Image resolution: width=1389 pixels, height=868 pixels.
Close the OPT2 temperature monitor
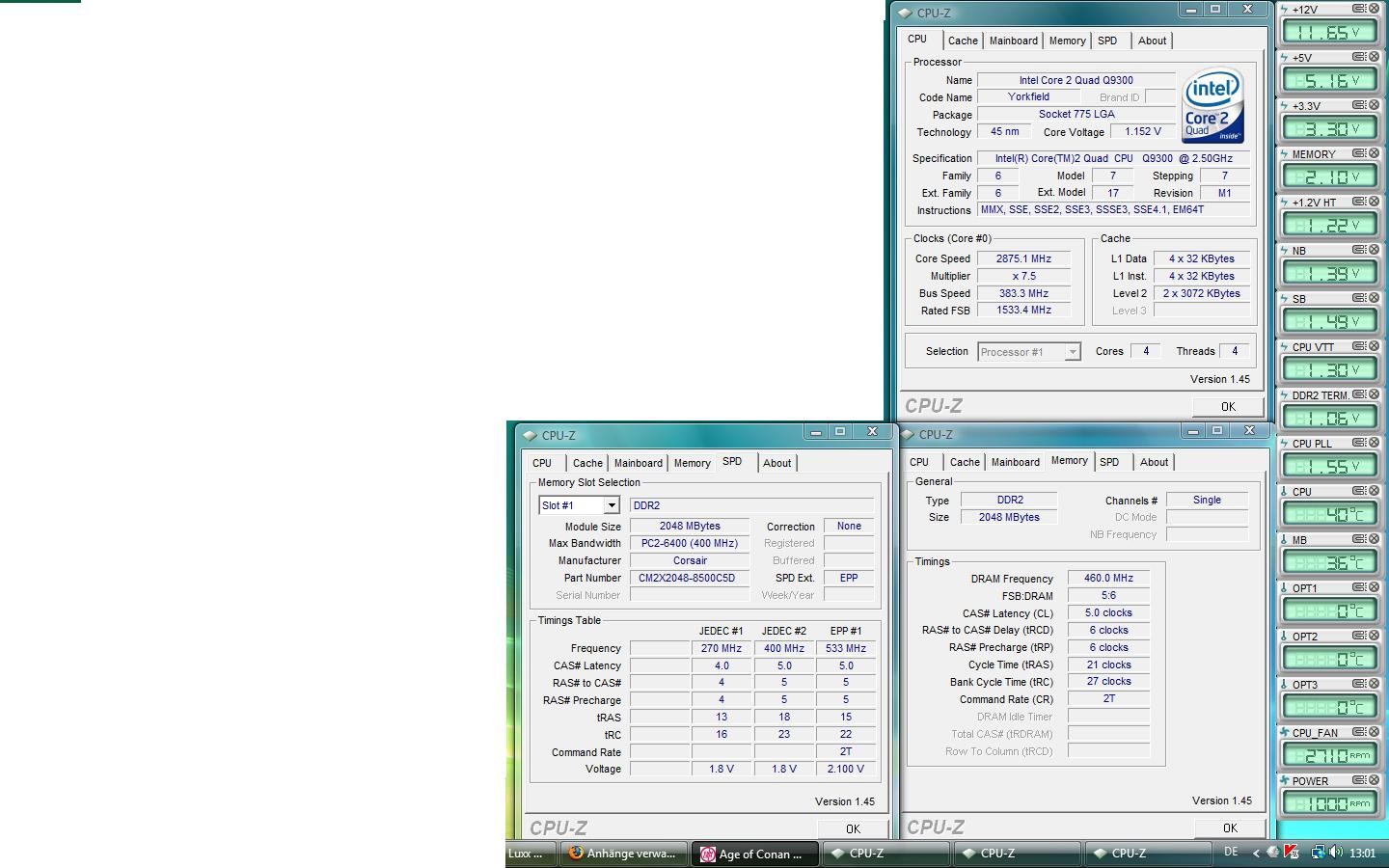pyautogui.click(x=1374, y=636)
